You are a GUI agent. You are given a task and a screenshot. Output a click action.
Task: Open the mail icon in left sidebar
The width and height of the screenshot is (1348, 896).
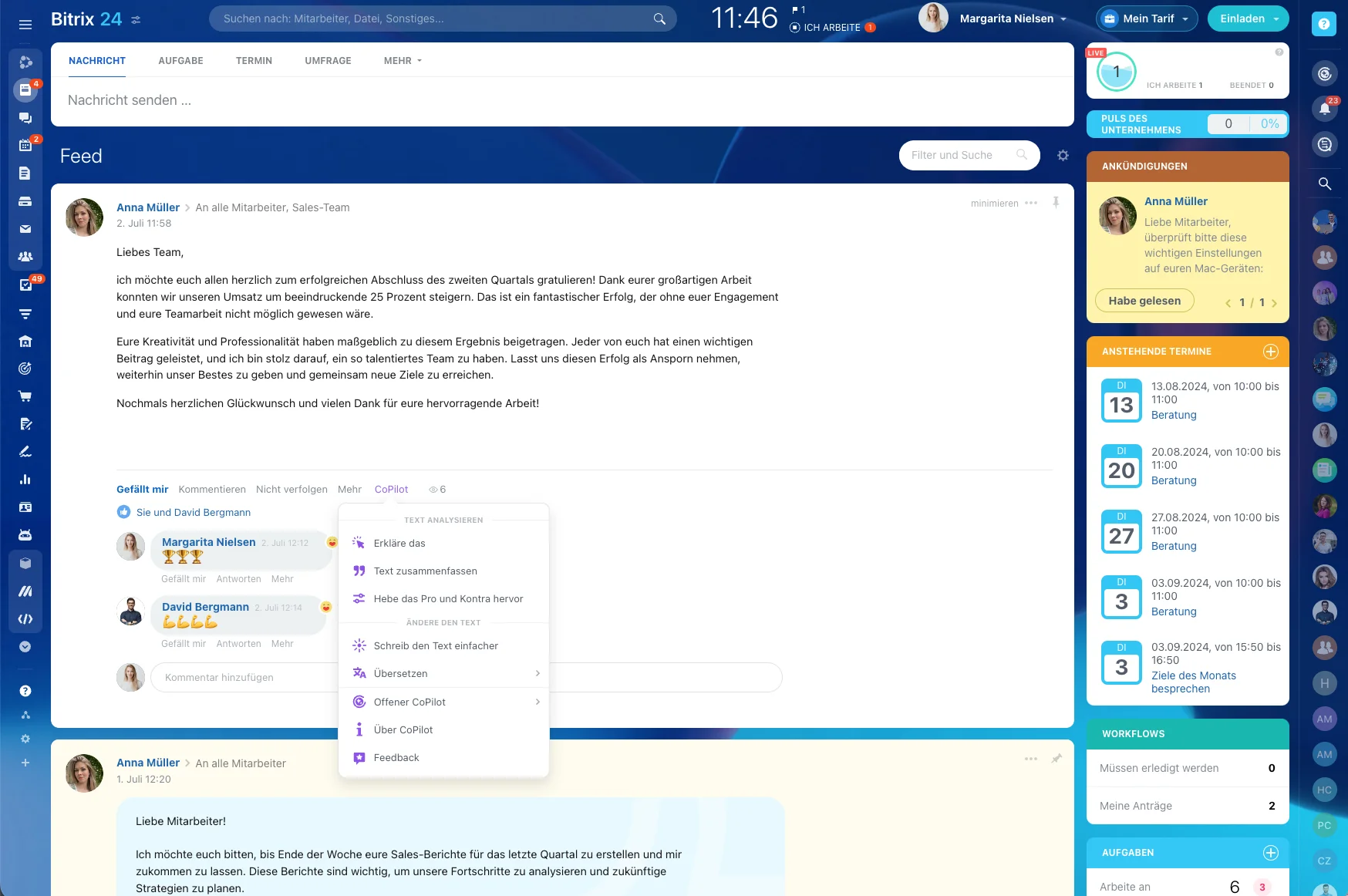pos(25,229)
